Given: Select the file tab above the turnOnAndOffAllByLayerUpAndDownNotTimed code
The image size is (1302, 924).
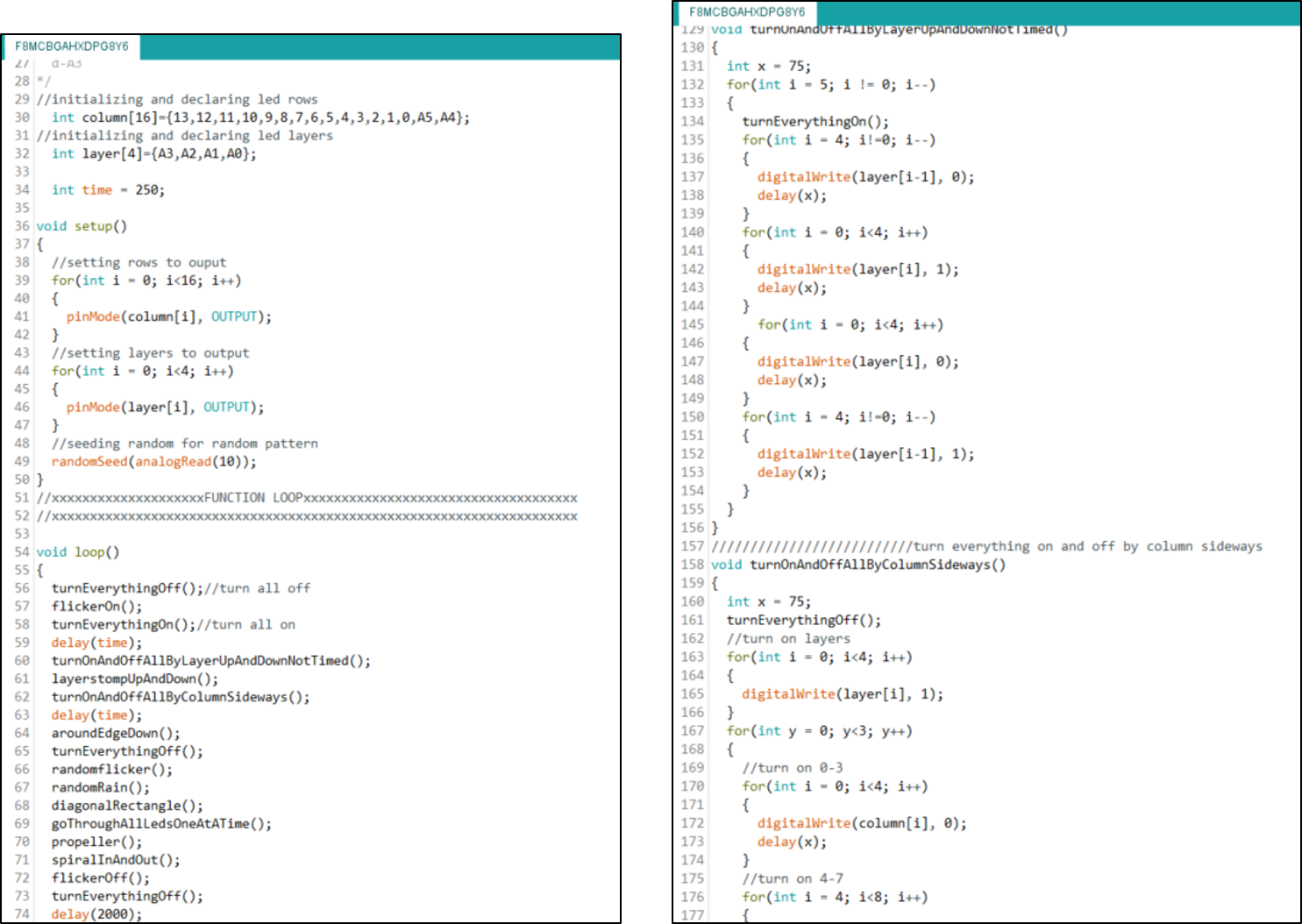Looking at the screenshot, I should pyautogui.click(x=746, y=12).
